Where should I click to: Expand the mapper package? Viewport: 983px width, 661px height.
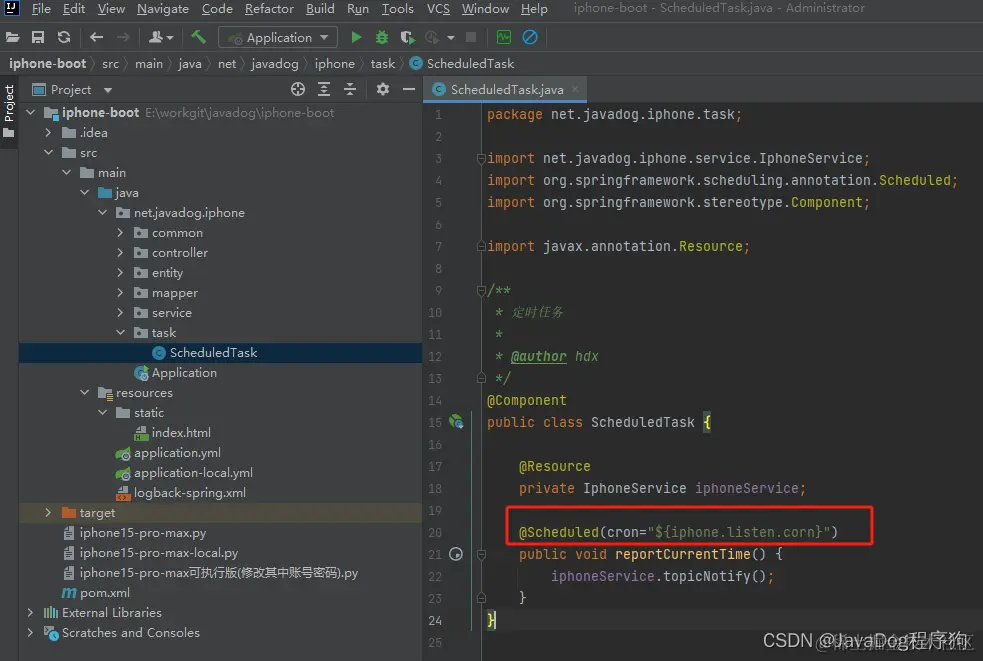click(120, 293)
